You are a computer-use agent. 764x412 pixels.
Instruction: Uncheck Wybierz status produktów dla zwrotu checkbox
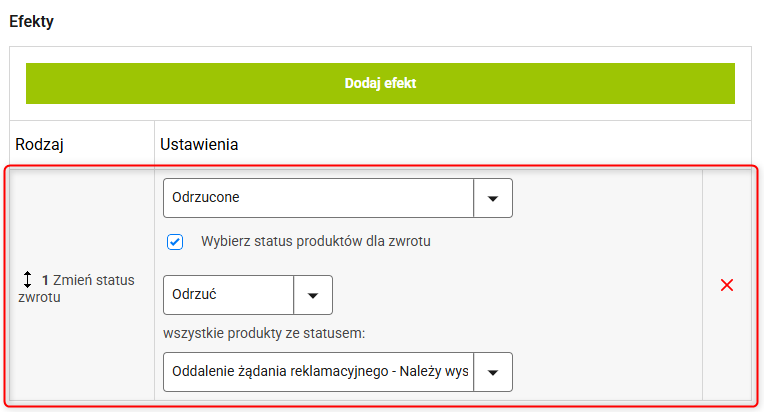click(175, 242)
